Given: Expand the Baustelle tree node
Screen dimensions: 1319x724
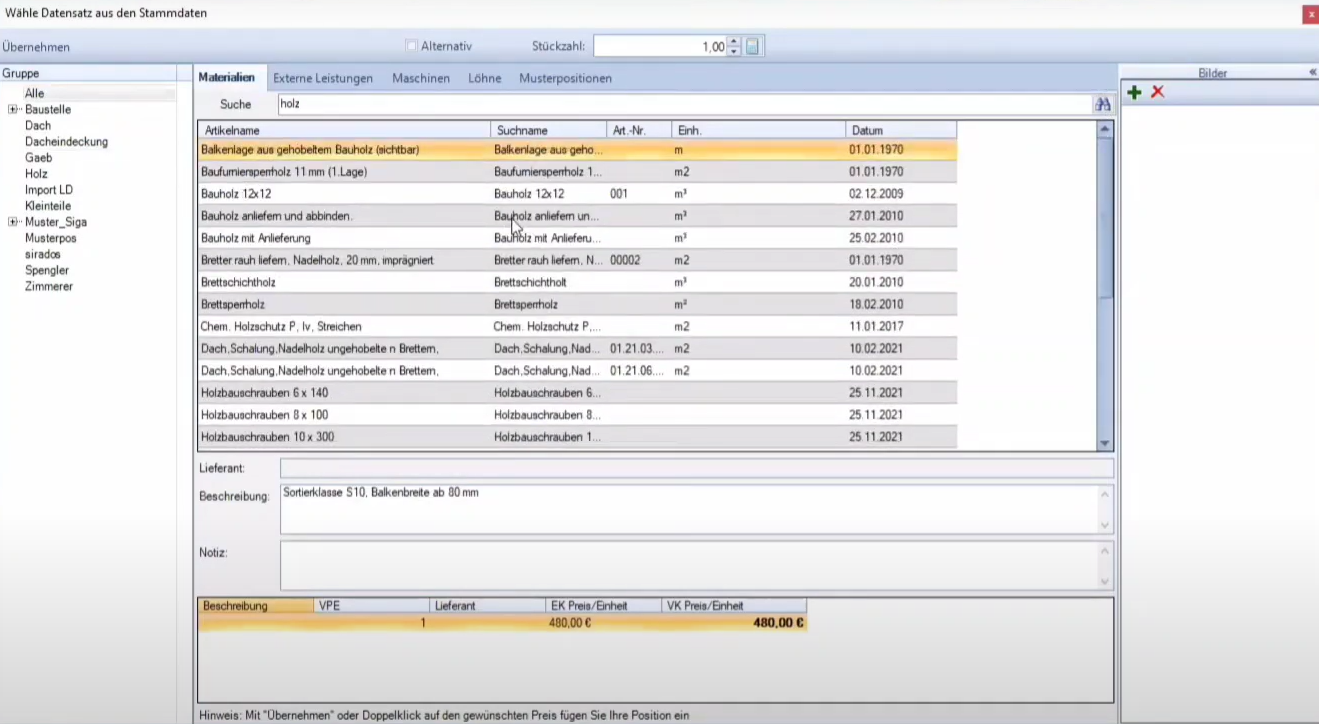Looking at the screenshot, I should tap(12, 110).
